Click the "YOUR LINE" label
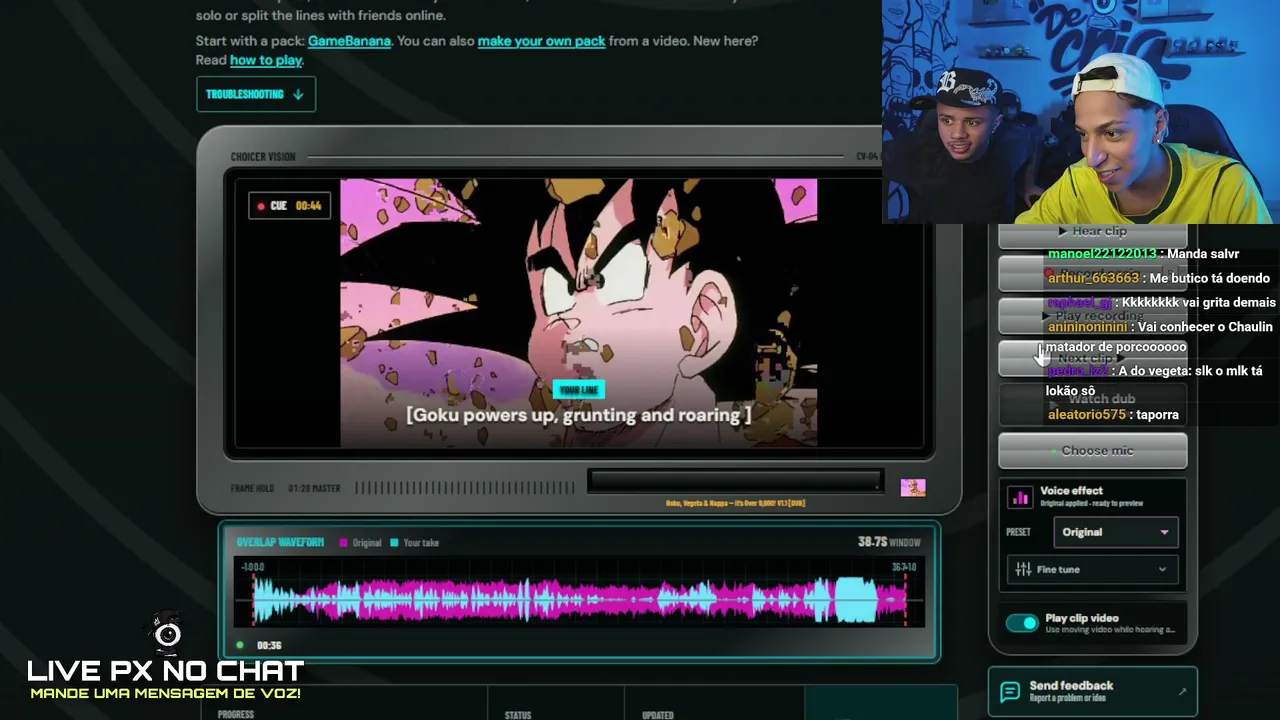 click(579, 390)
